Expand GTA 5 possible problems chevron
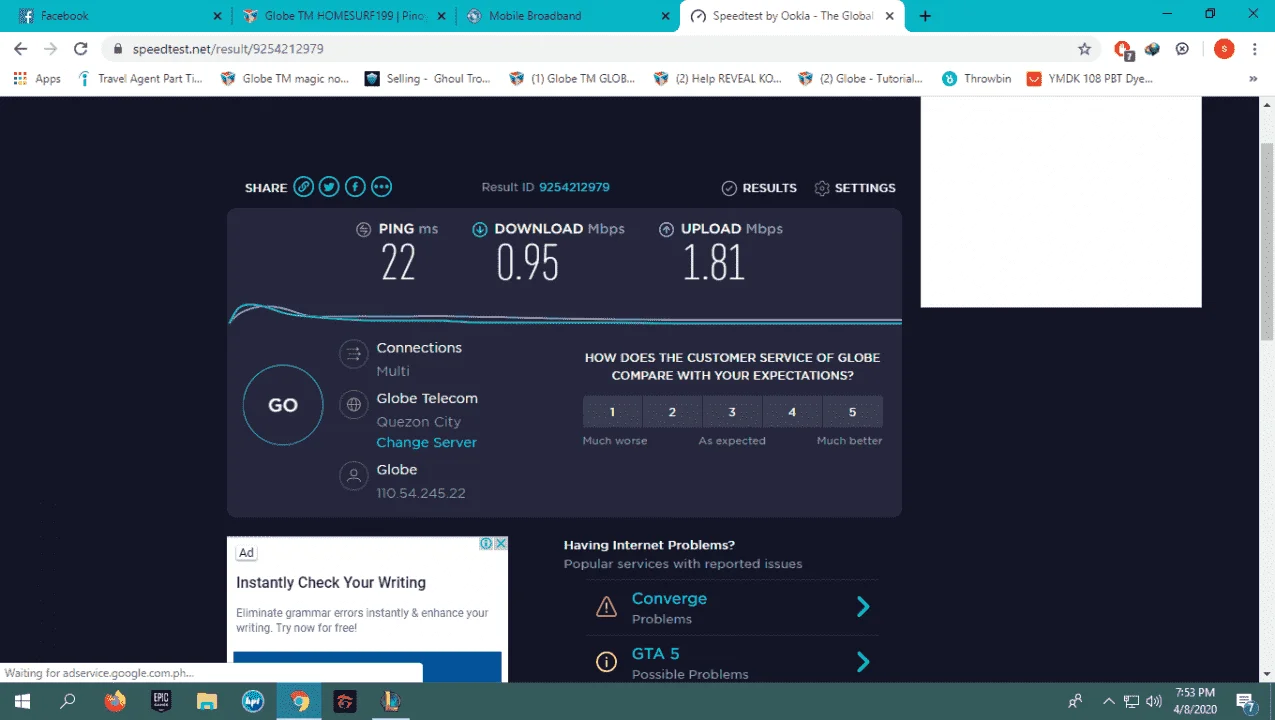The height and width of the screenshot is (720, 1275). click(863, 661)
